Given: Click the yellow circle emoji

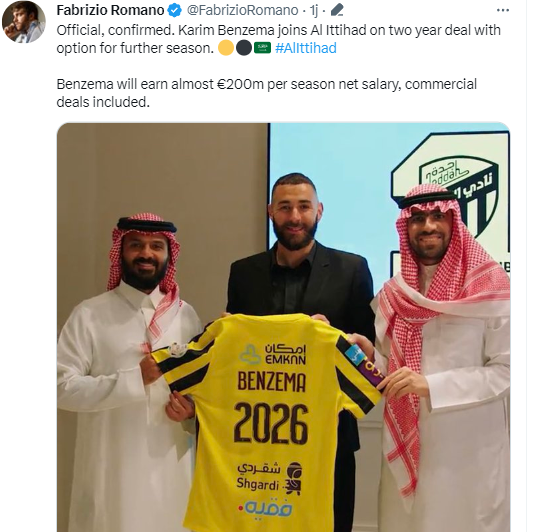Looking at the screenshot, I should tap(226, 48).
